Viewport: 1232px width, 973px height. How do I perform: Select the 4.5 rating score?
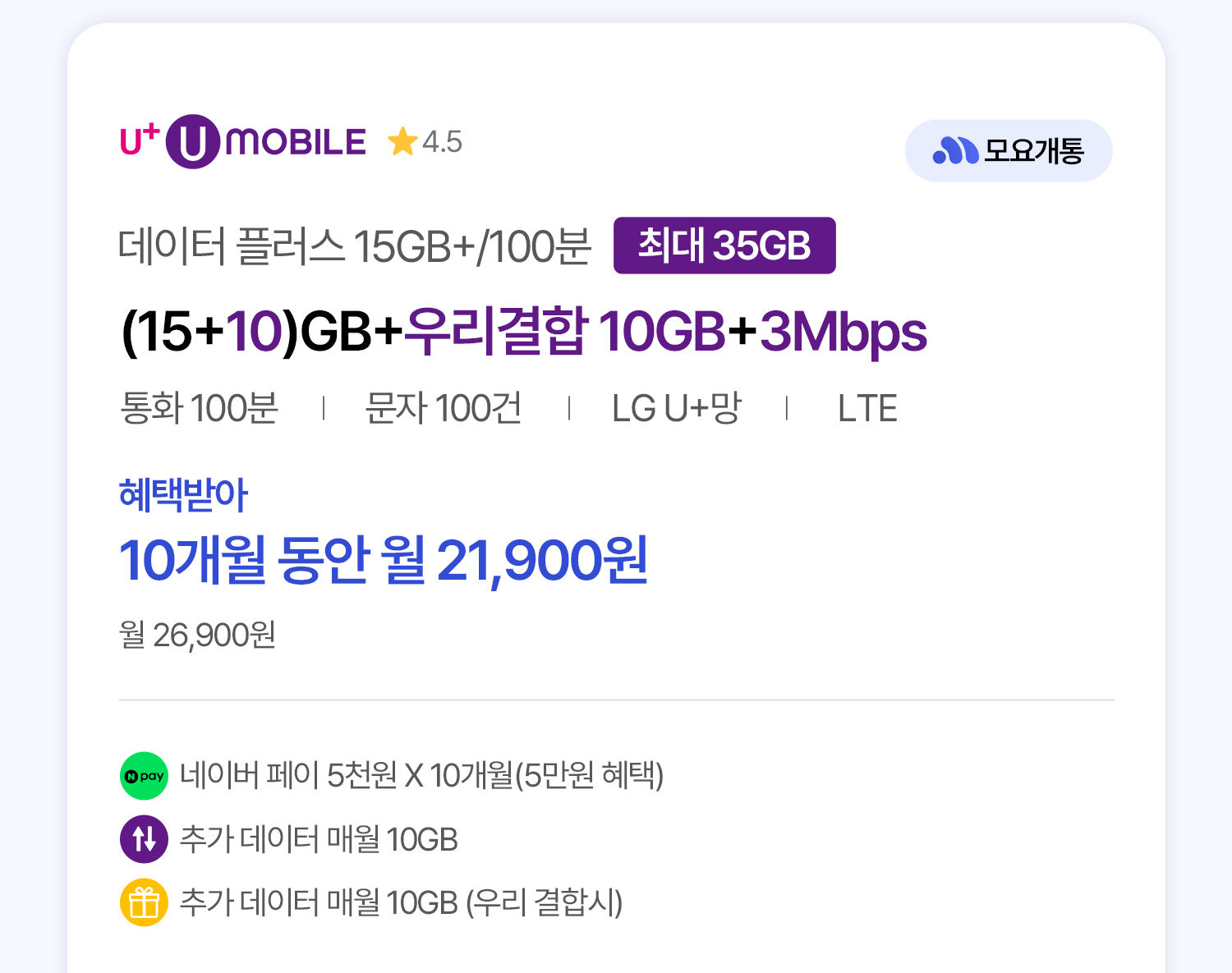point(443,142)
